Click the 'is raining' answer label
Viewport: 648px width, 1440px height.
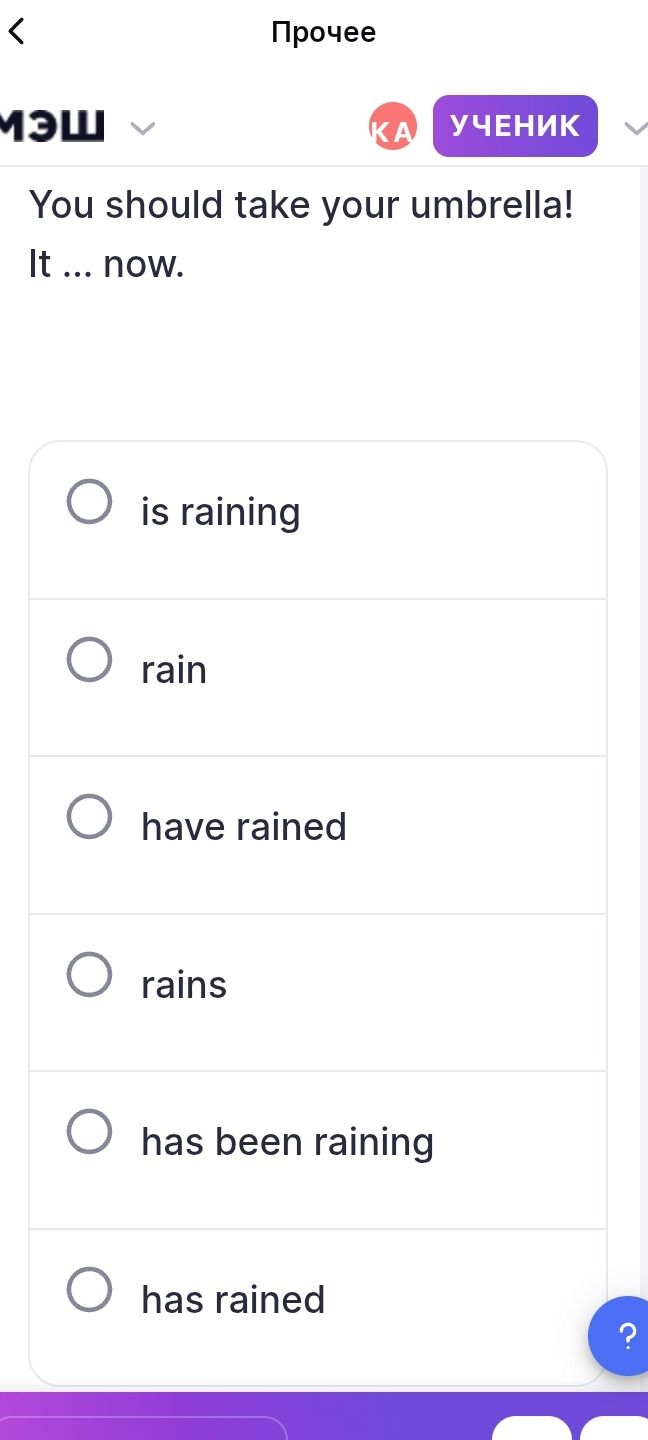pos(221,512)
